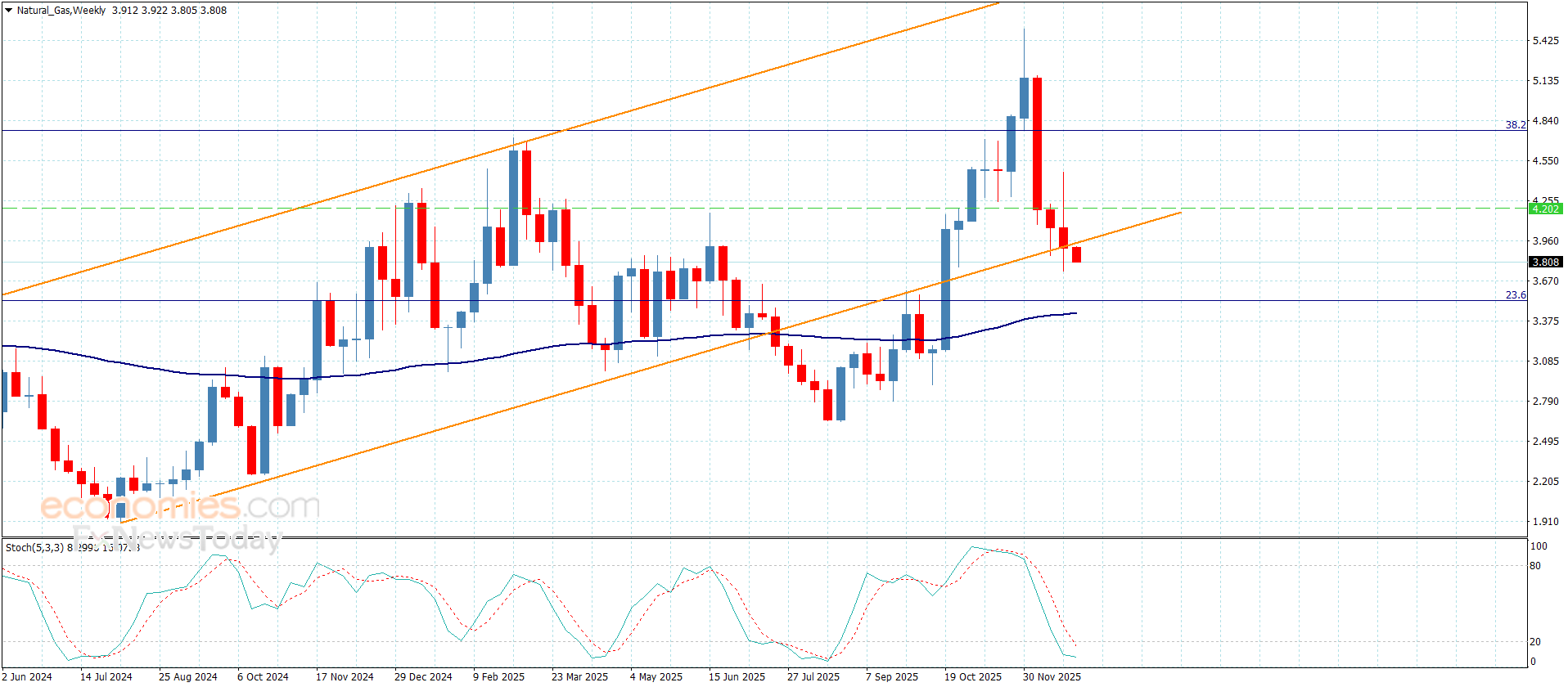Image resolution: width=1568 pixels, height=687 pixels.
Task: Click the Natural_Gas,Weekly chart title text
Action: [61, 11]
